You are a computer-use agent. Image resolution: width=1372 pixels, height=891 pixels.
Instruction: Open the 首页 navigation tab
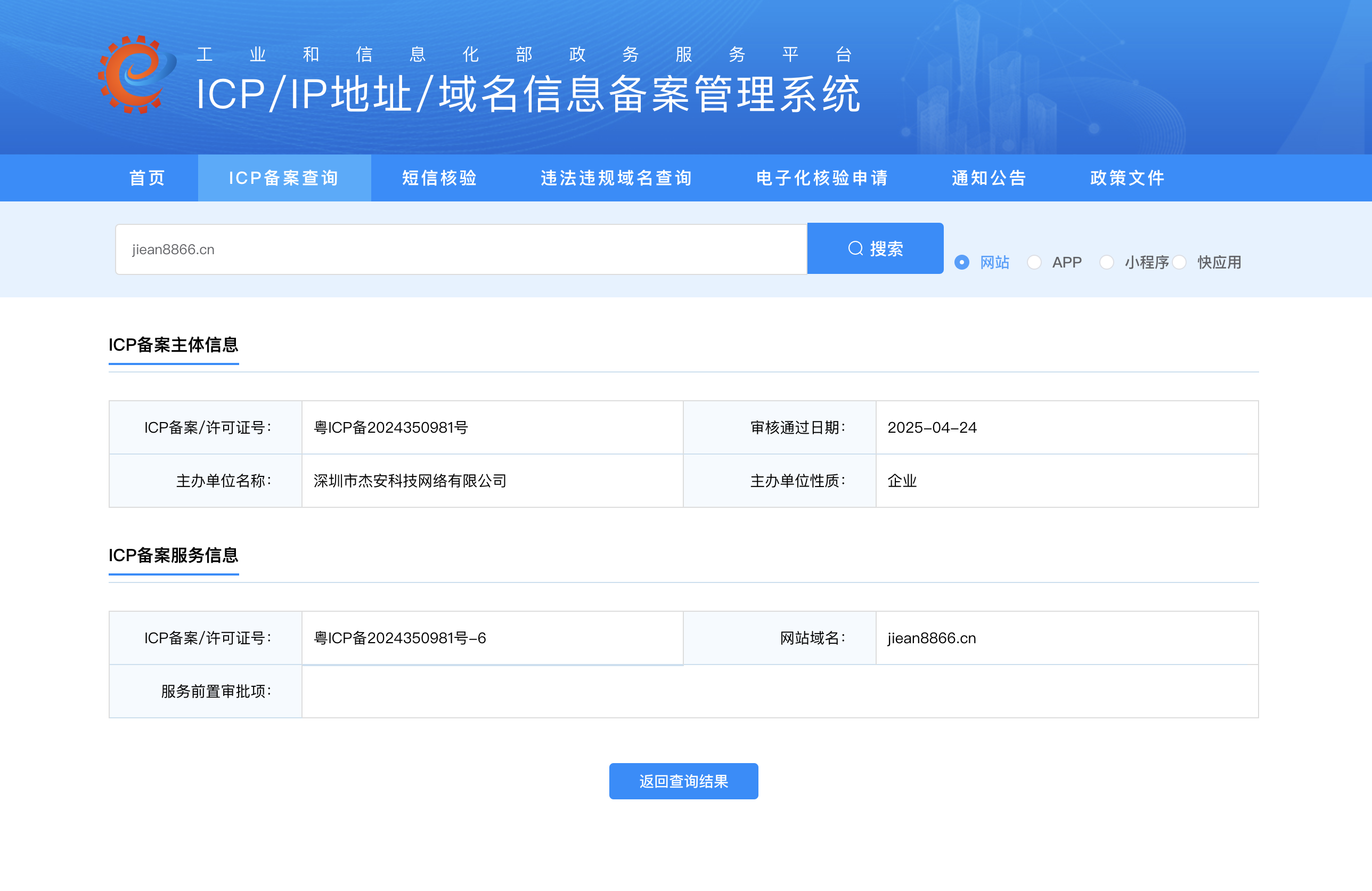[148, 177]
